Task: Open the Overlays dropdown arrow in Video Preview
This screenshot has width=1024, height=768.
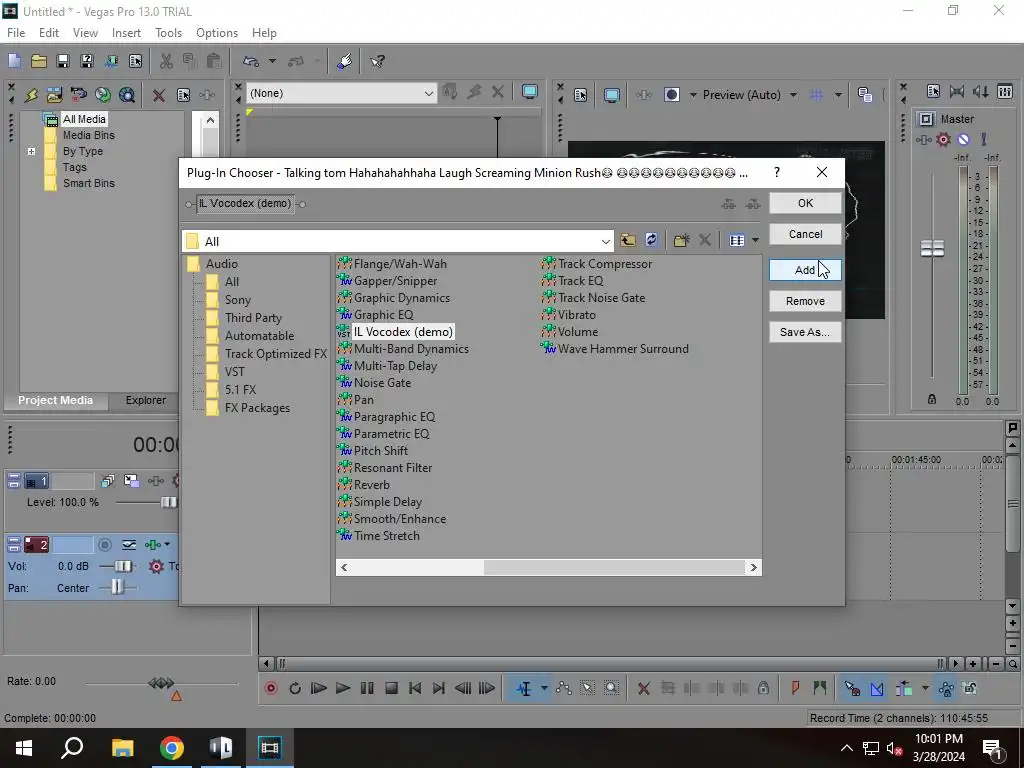Action: [839, 95]
